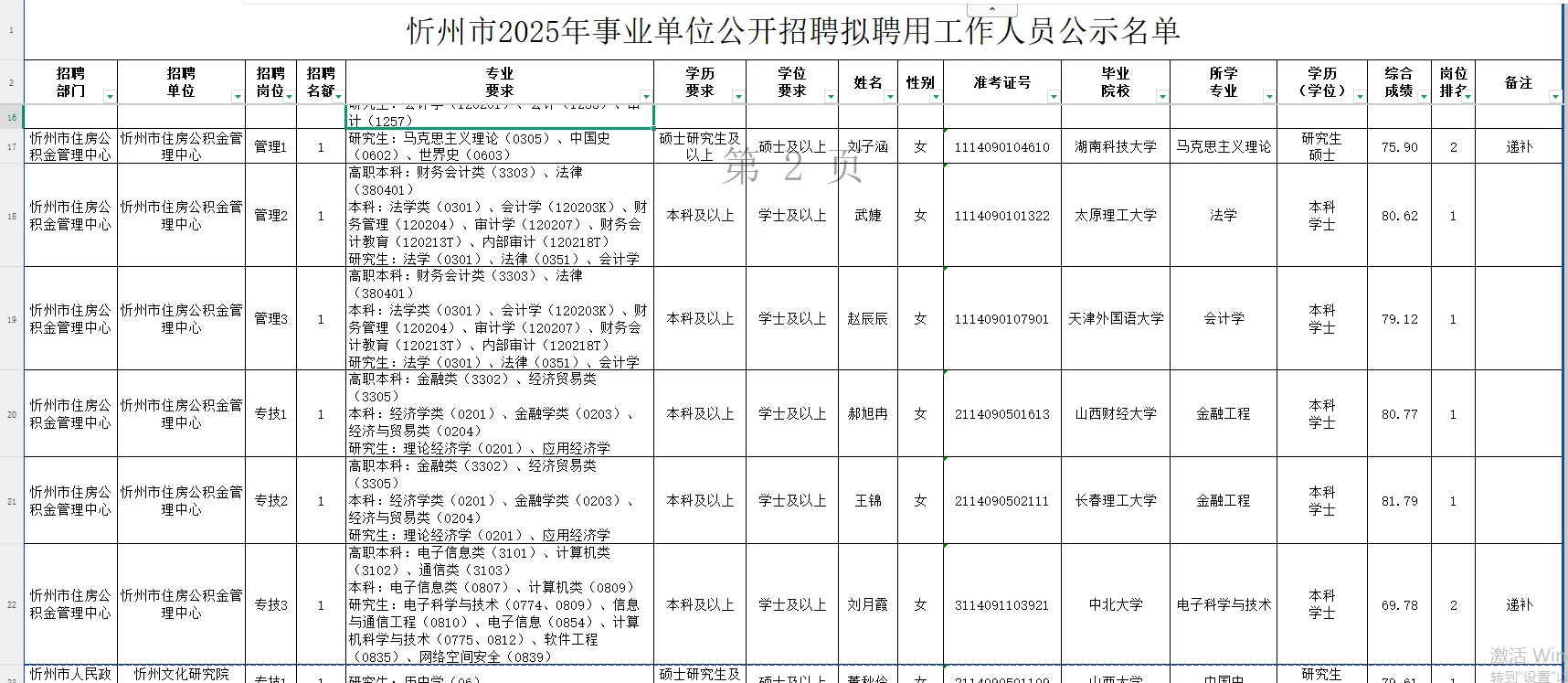Select the 湖南科技大学 cell
Viewport: 1568px width, 683px height.
(1115, 146)
